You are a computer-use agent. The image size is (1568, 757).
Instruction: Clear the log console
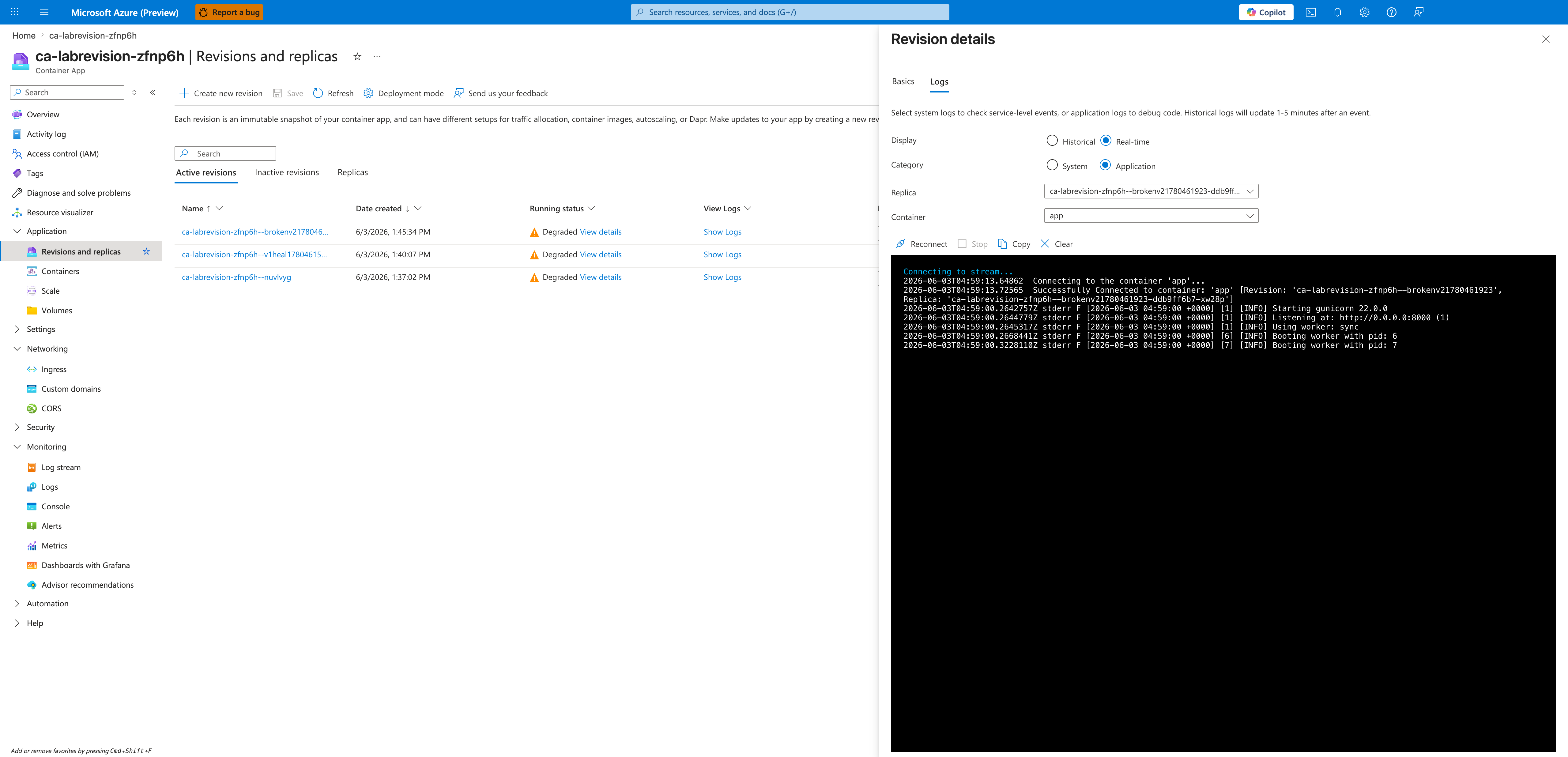point(1057,244)
